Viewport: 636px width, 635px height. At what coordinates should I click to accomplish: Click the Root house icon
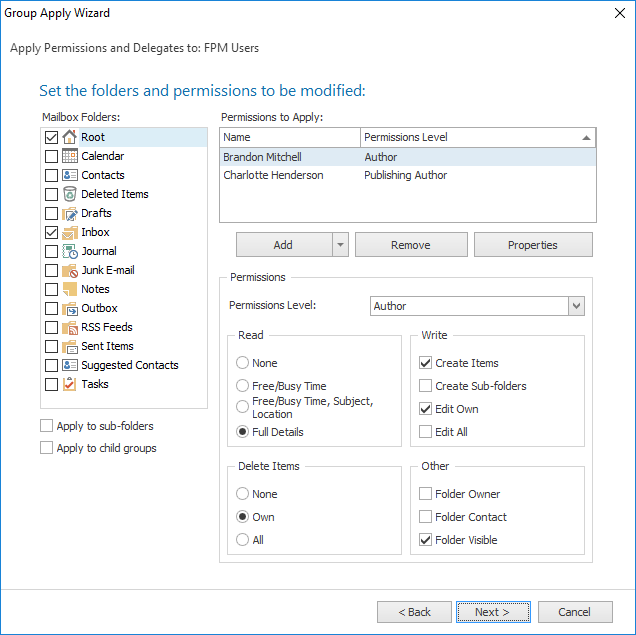[70, 137]
